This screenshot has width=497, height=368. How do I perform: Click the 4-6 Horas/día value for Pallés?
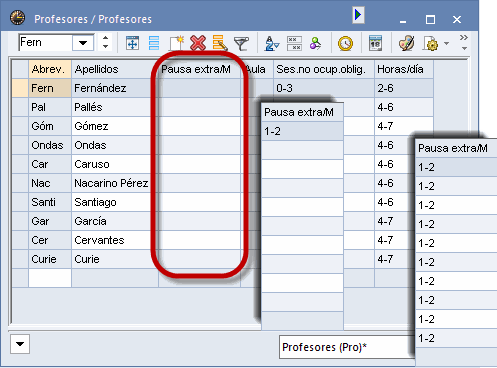coord(404,107)
